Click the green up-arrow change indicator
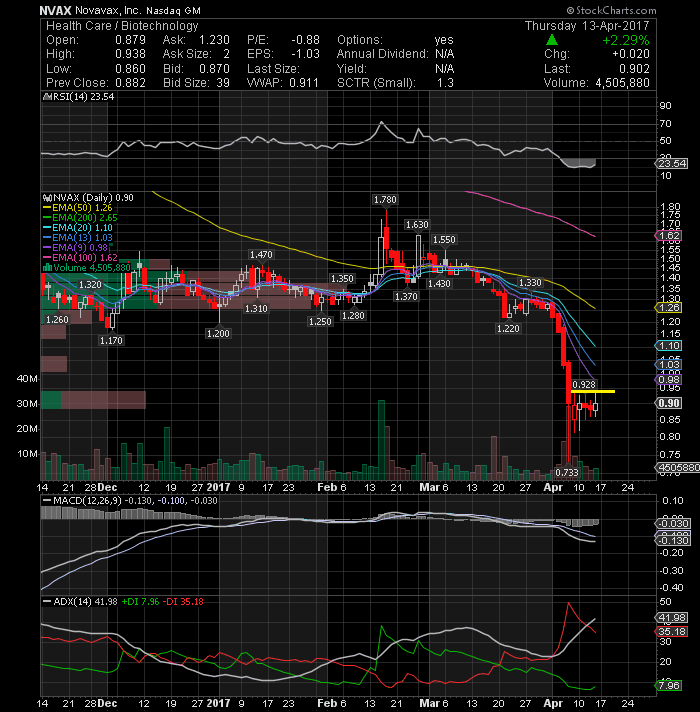Screen dimensions: 700x712 click(552, 40)
